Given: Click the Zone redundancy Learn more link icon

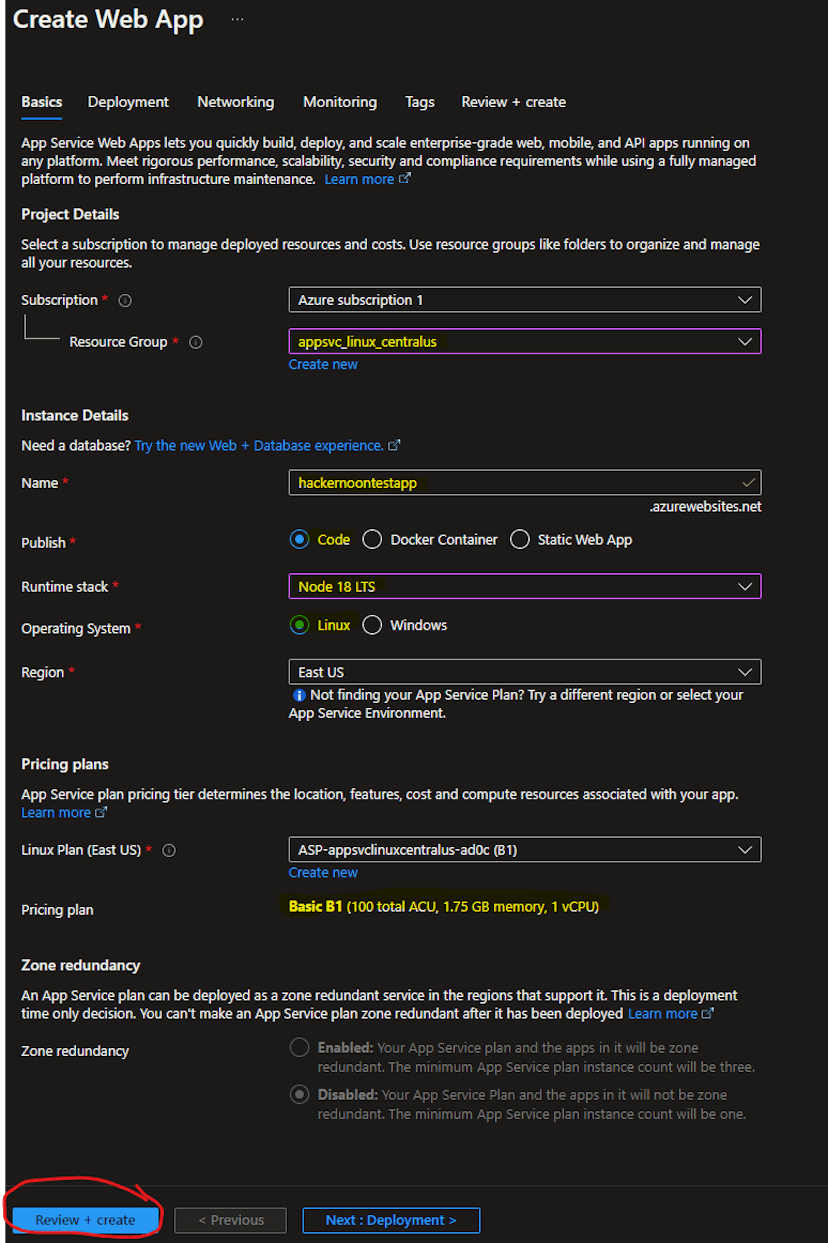Looking at the screenshot, I should [705, 1013].
